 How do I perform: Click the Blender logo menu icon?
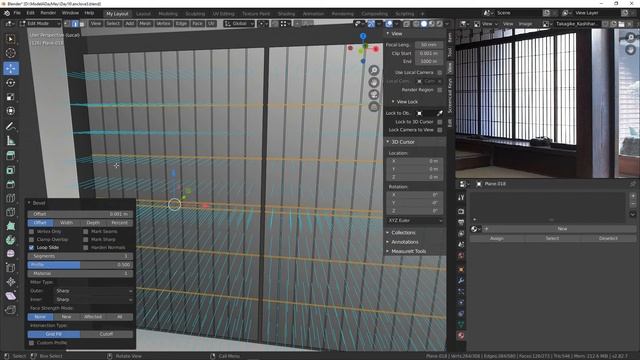(7, 13)
